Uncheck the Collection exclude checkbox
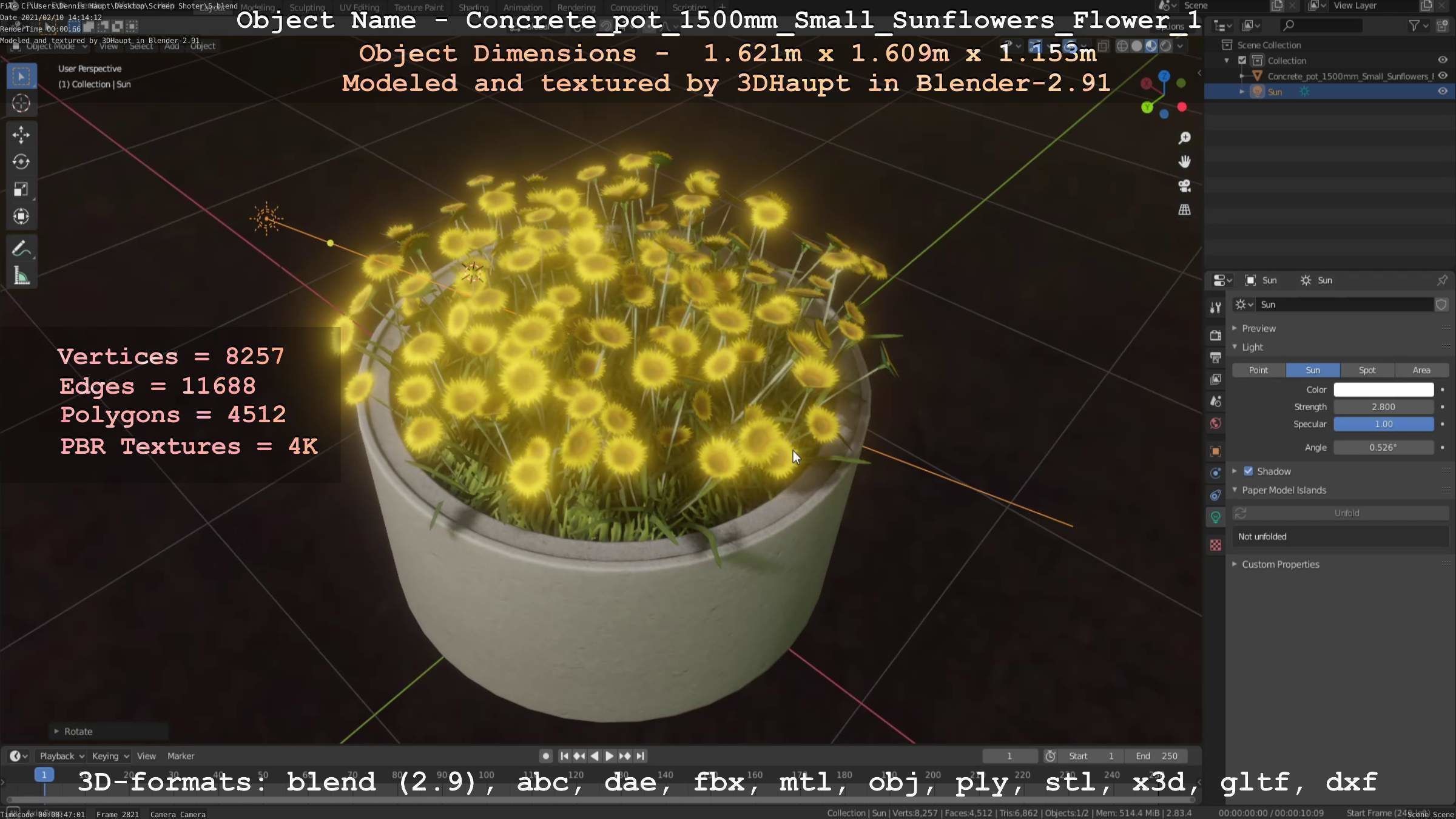The width and height of the screenshot is (1456, 819). pos(1242,60)
